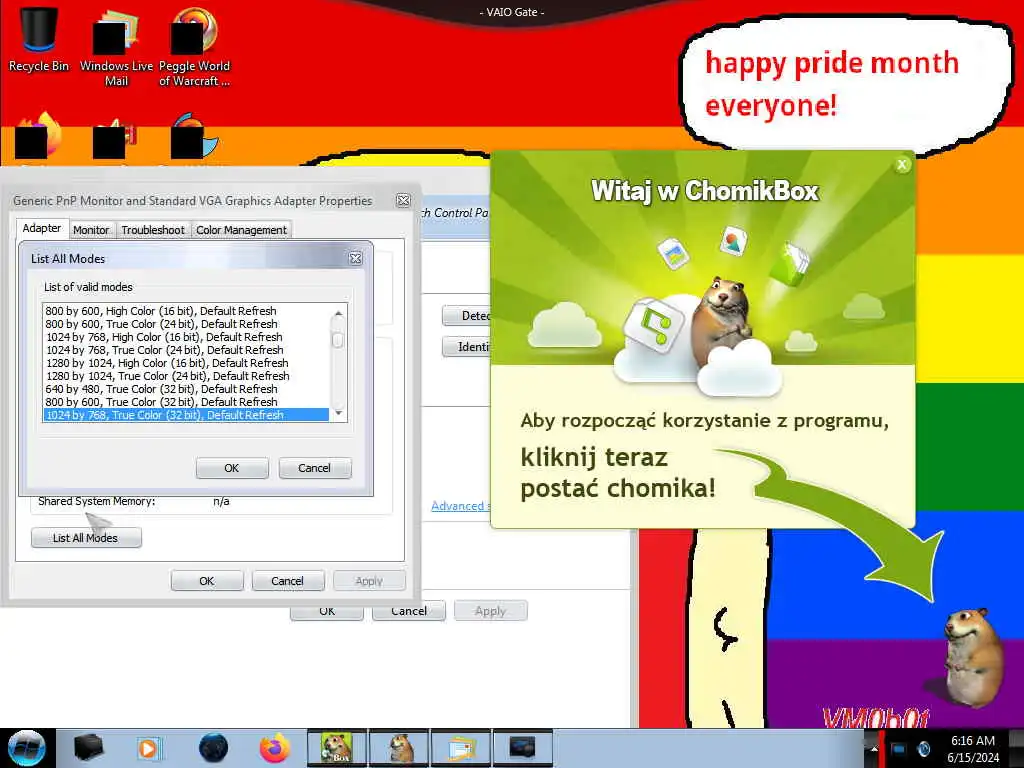Show hidden system tray icons
Viewport: 1024px width, 768px height.
[x=873, y=750]
